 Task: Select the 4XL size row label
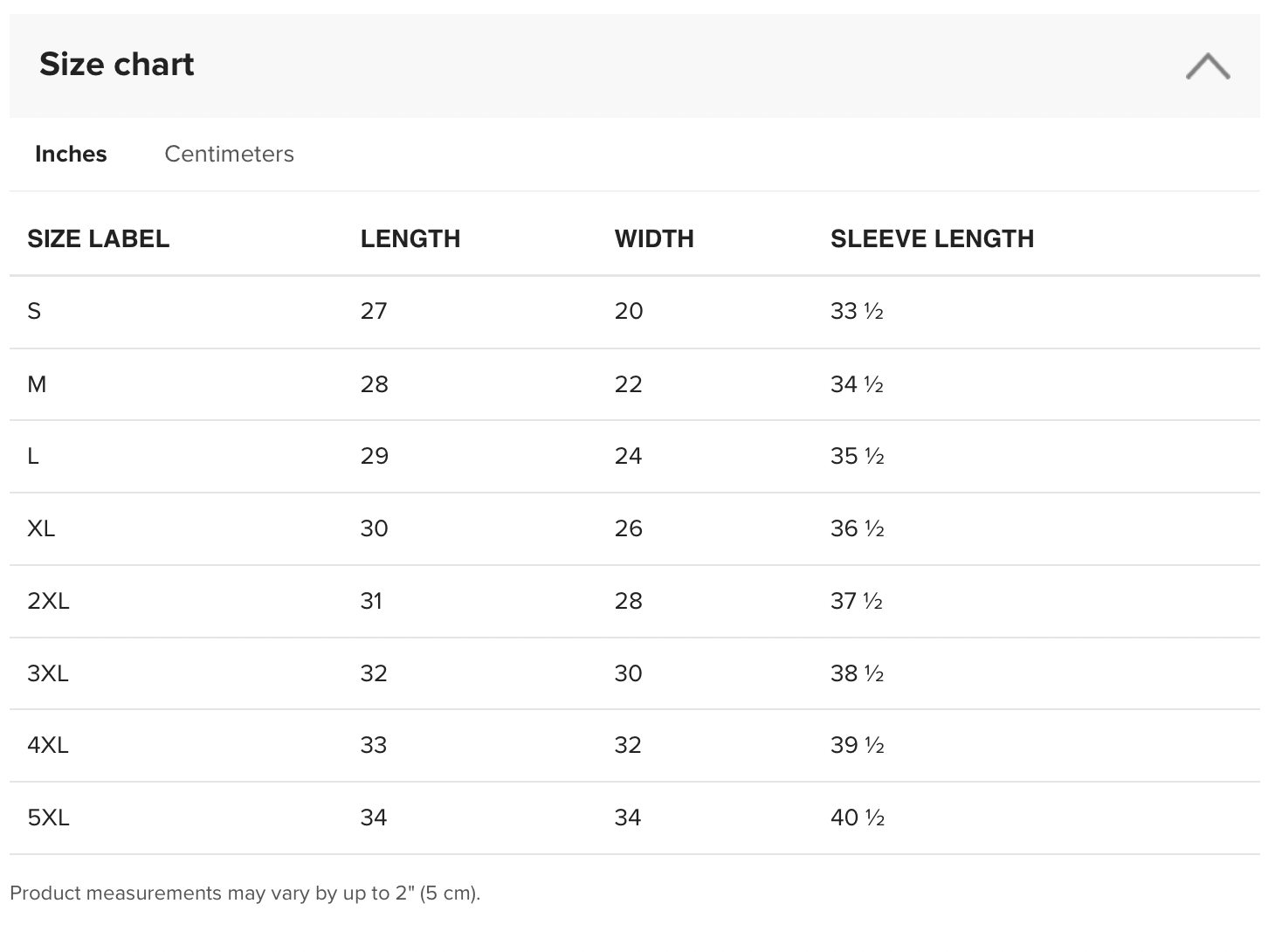coord(48,746)
